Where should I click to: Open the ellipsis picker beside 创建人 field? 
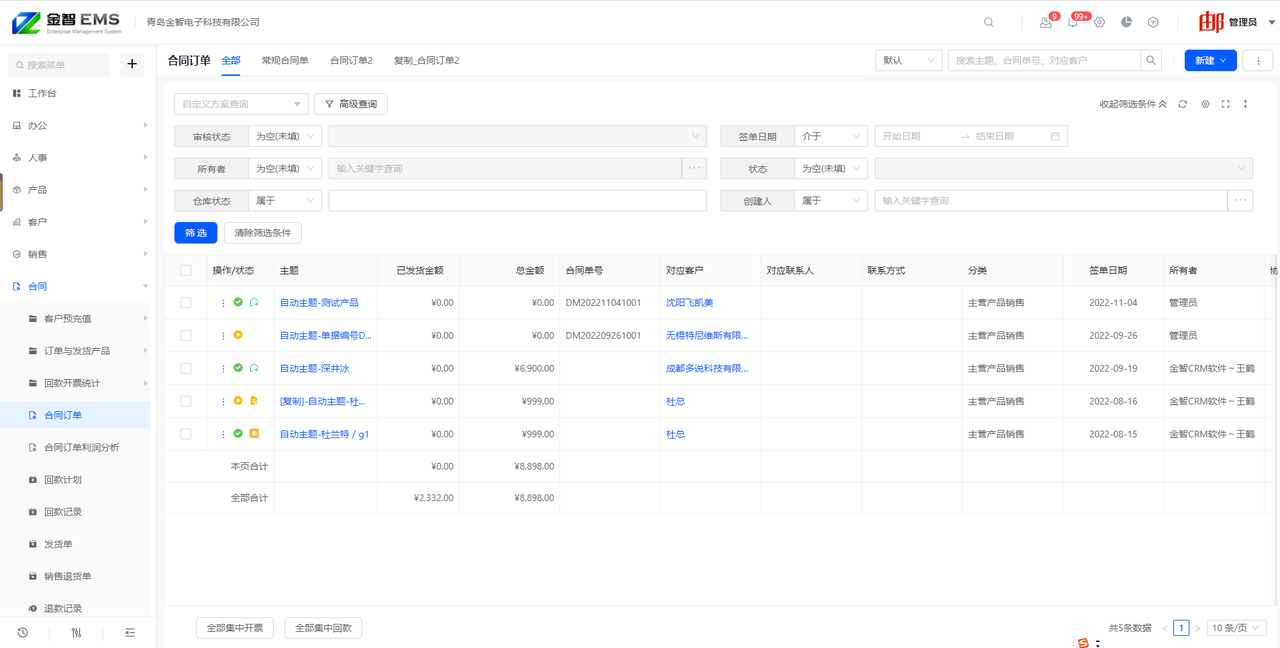click(1241, 200)
